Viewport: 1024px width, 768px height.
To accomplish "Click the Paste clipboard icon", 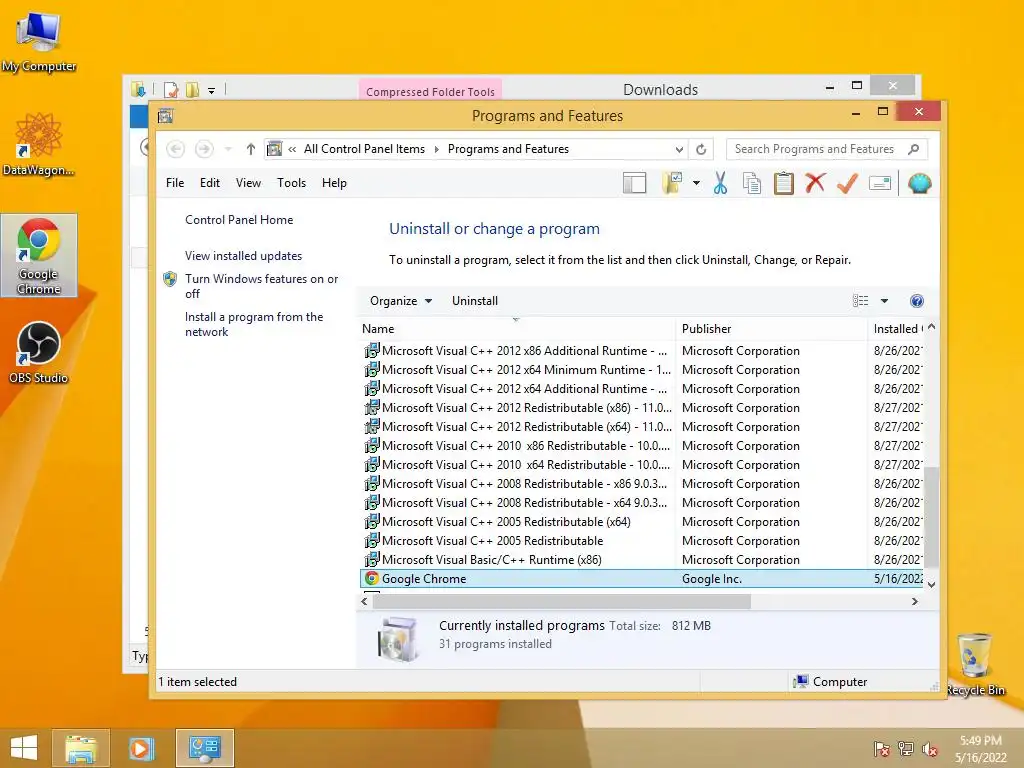I will 784,184.
